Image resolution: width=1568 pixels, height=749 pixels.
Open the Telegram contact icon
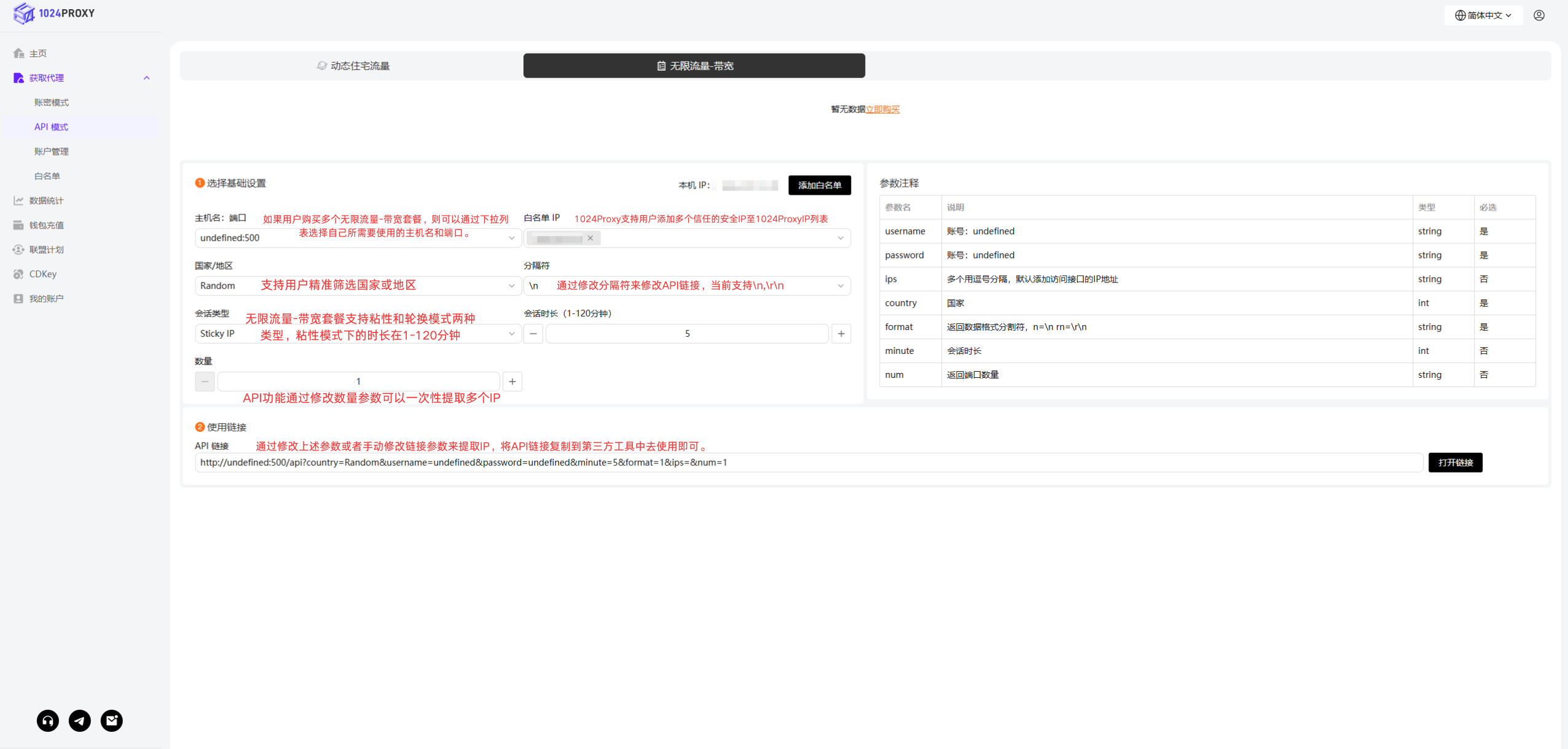[80, 720]
